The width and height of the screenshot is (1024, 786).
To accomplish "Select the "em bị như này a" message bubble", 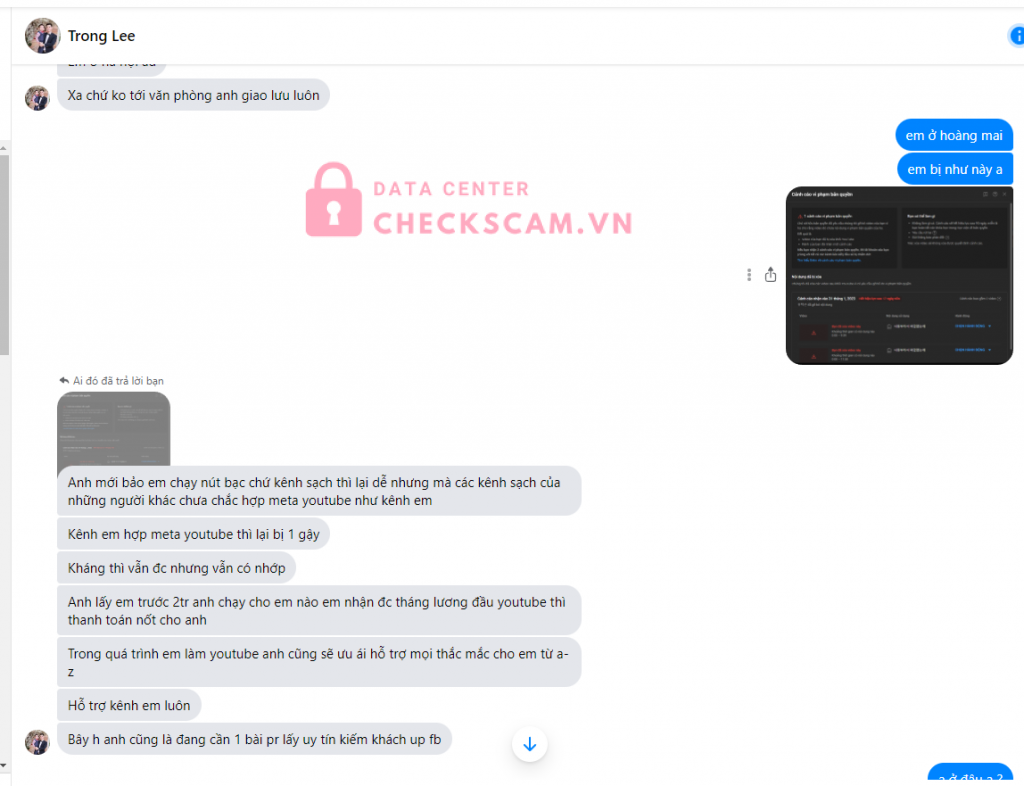I will click(955, 169).
